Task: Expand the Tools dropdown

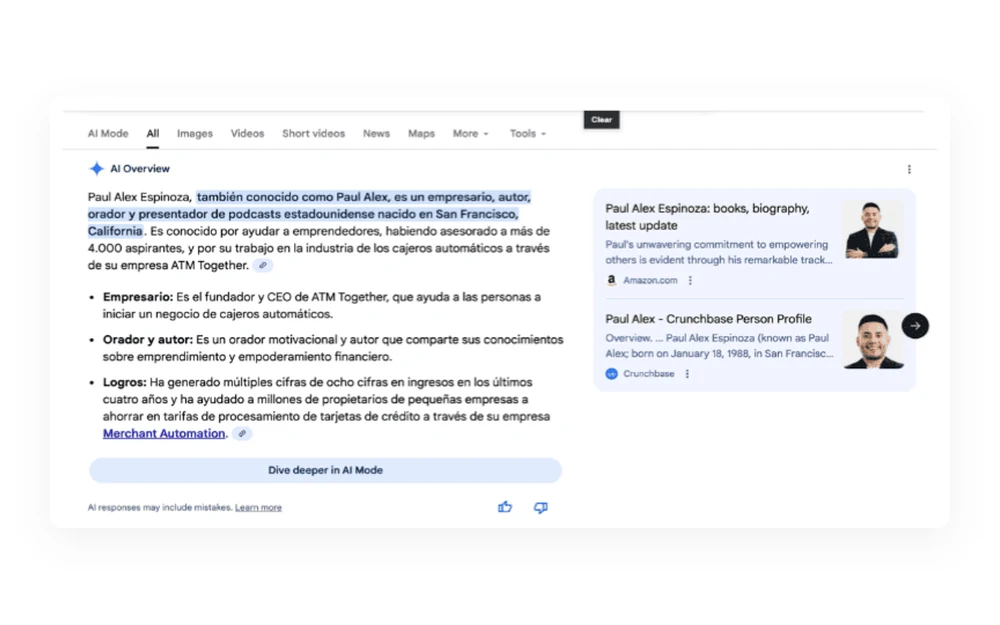Action: coord(527,133)
